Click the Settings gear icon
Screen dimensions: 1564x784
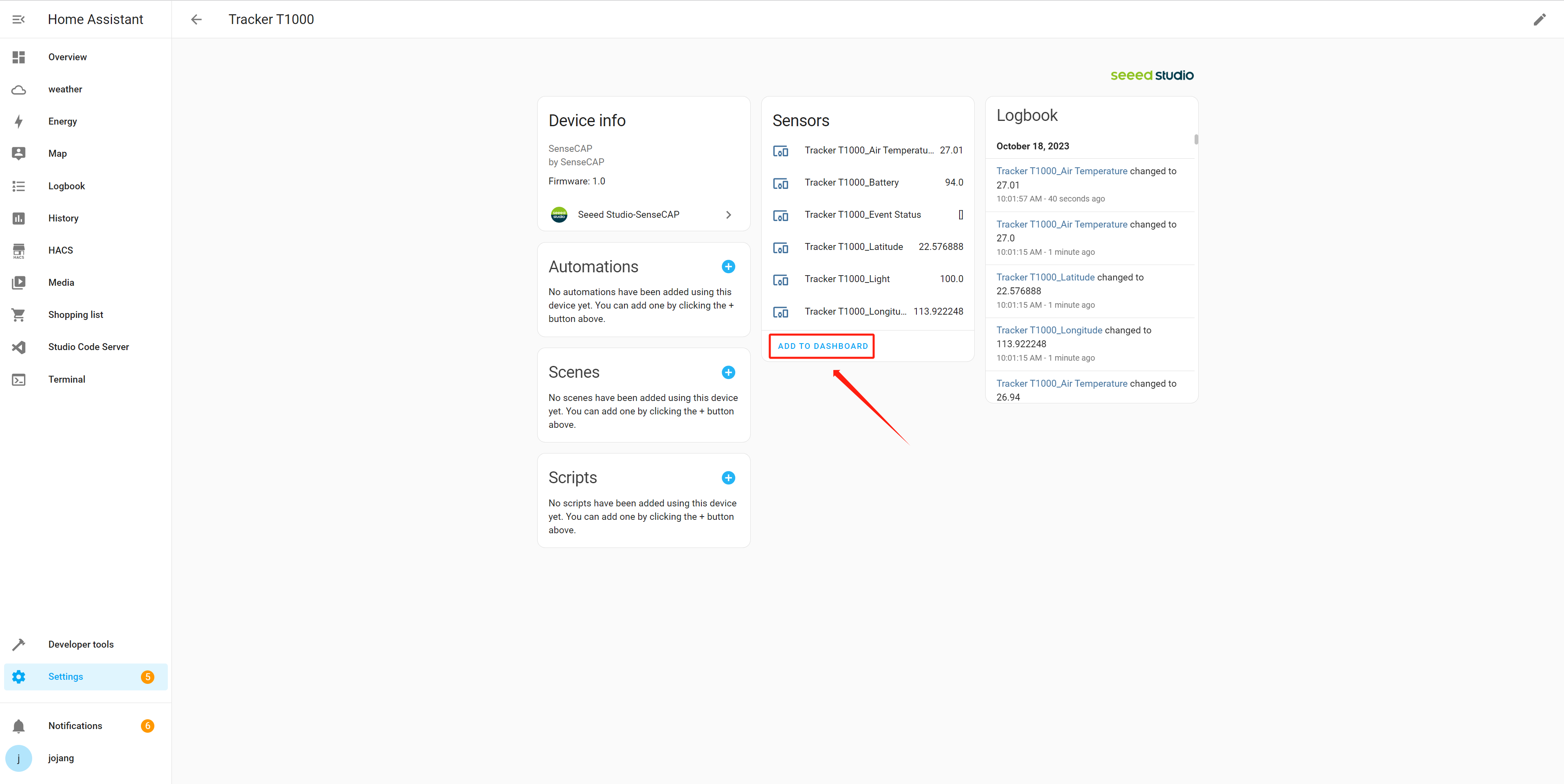coord(19,677)
